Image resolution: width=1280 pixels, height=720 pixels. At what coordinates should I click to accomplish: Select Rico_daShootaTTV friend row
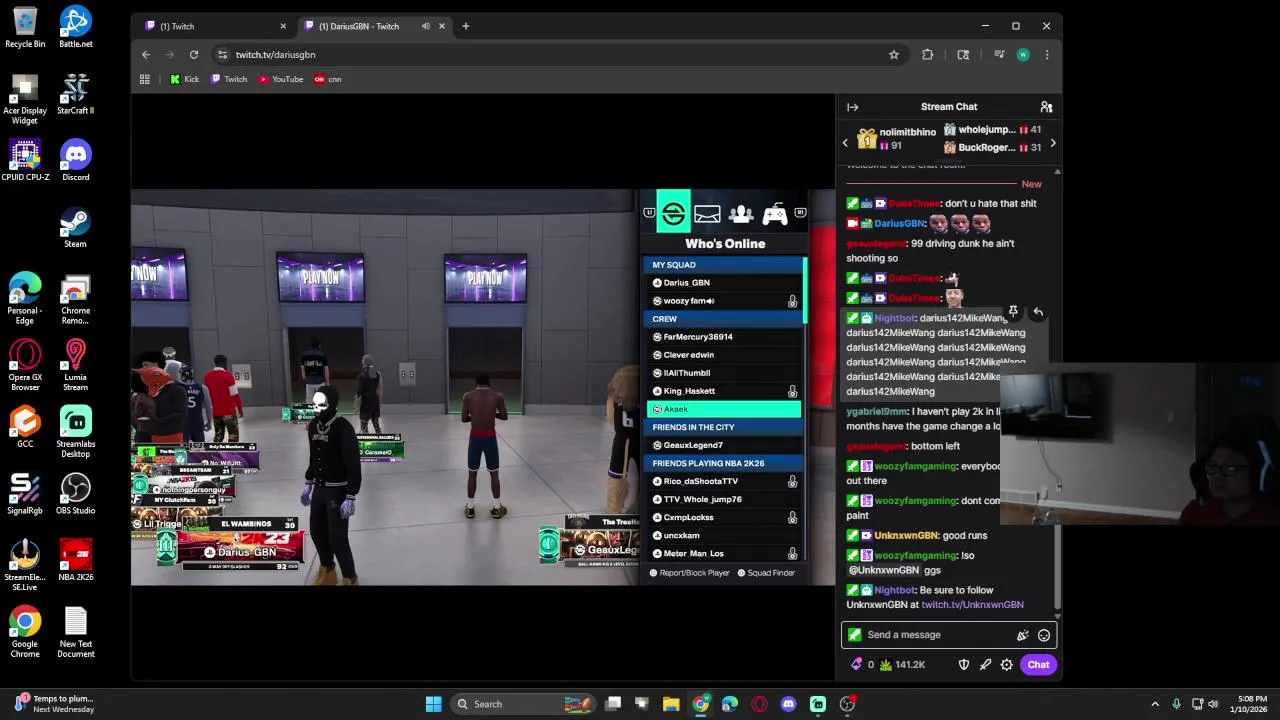click(724, 481)
